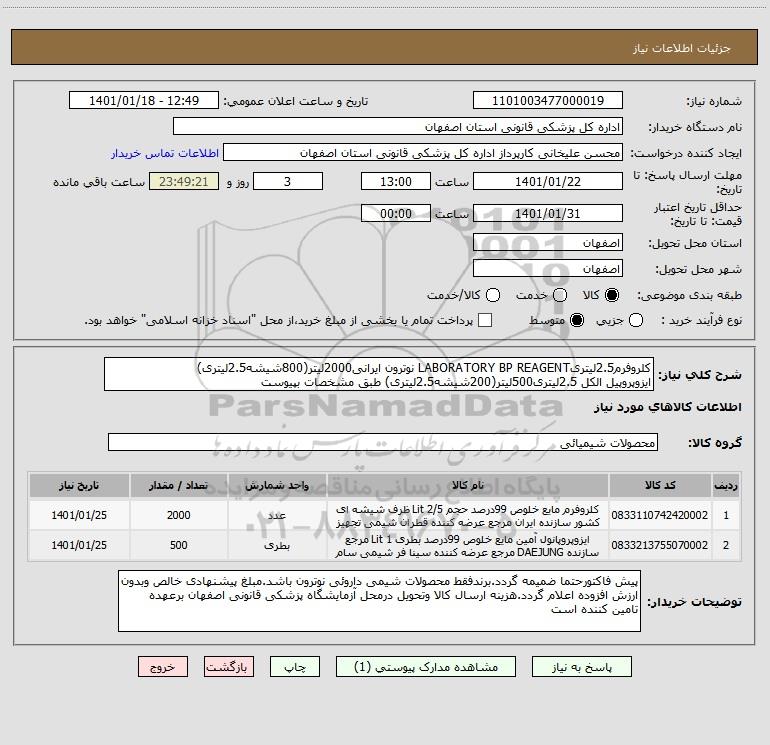Click product code 0833213755070002

click(x=660, y=545)
